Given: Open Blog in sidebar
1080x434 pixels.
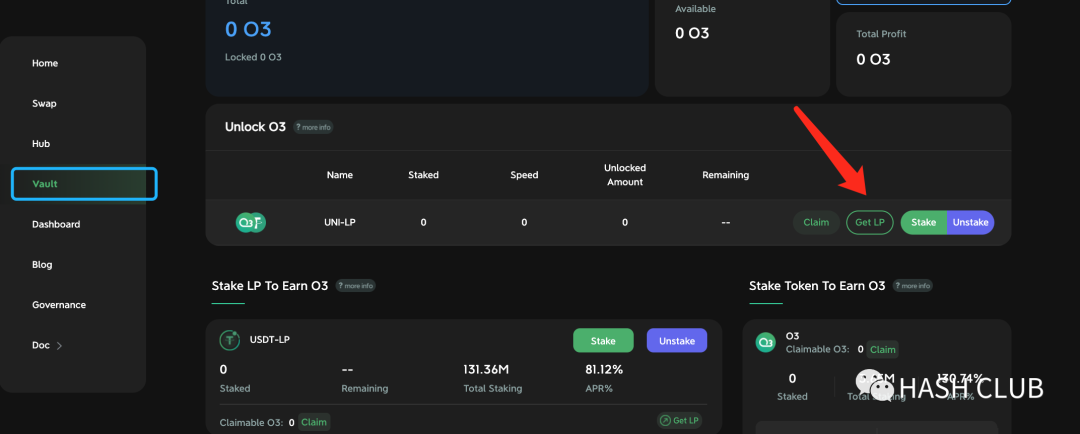Looking at the screenshot, I should pyautogui.click(x=42, y=265).
